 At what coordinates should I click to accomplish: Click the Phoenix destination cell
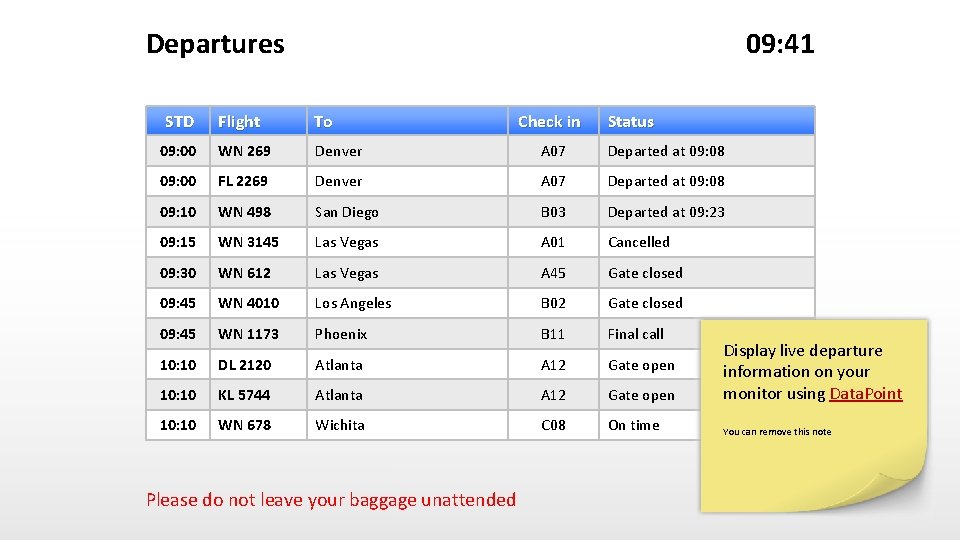(407, 334)
